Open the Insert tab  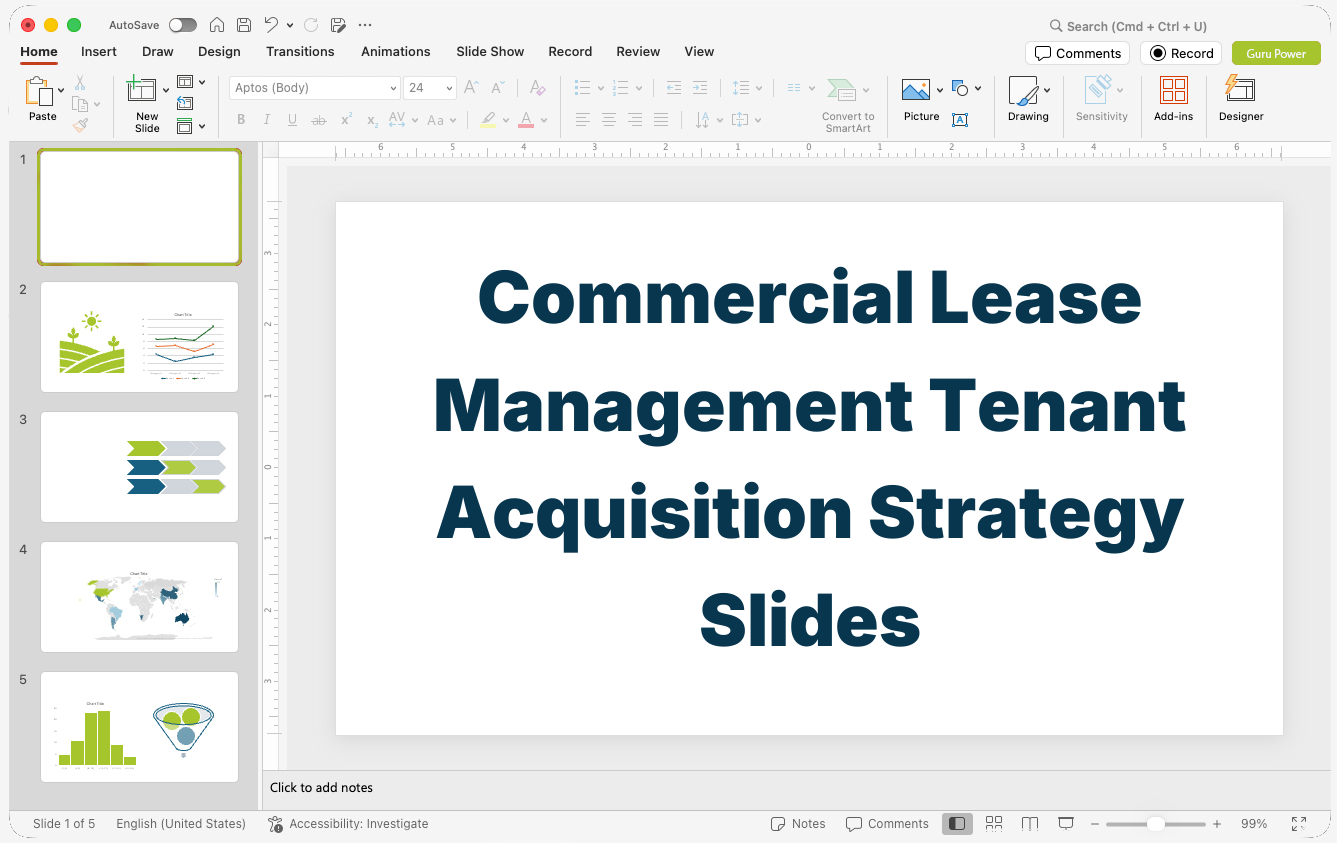tap(99, 52)
